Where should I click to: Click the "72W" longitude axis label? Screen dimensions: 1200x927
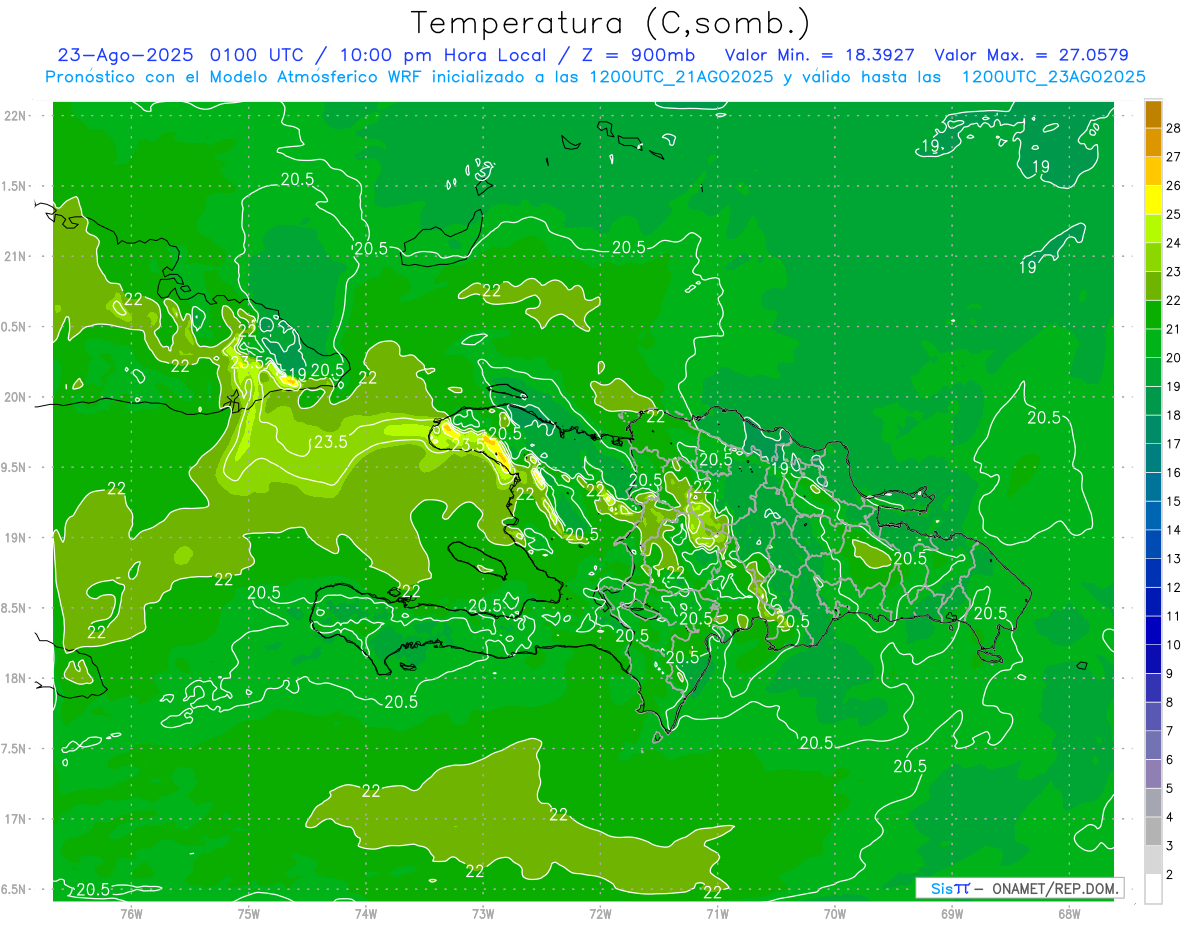[601, 913]
